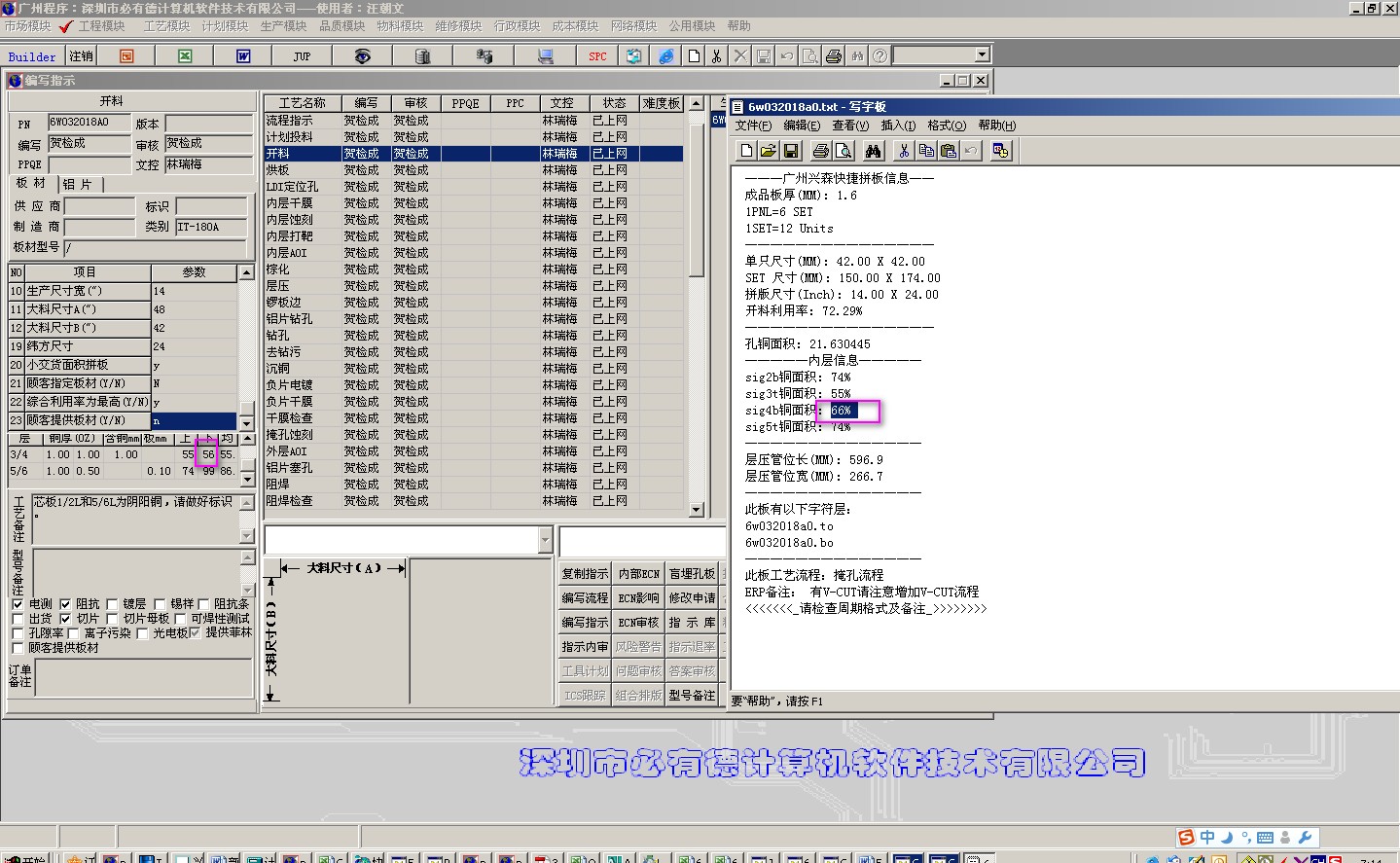The height and width of the screenshot is (863, 1400).
Task: Click the open folder icon in WordPad
Action: point(769,151)
